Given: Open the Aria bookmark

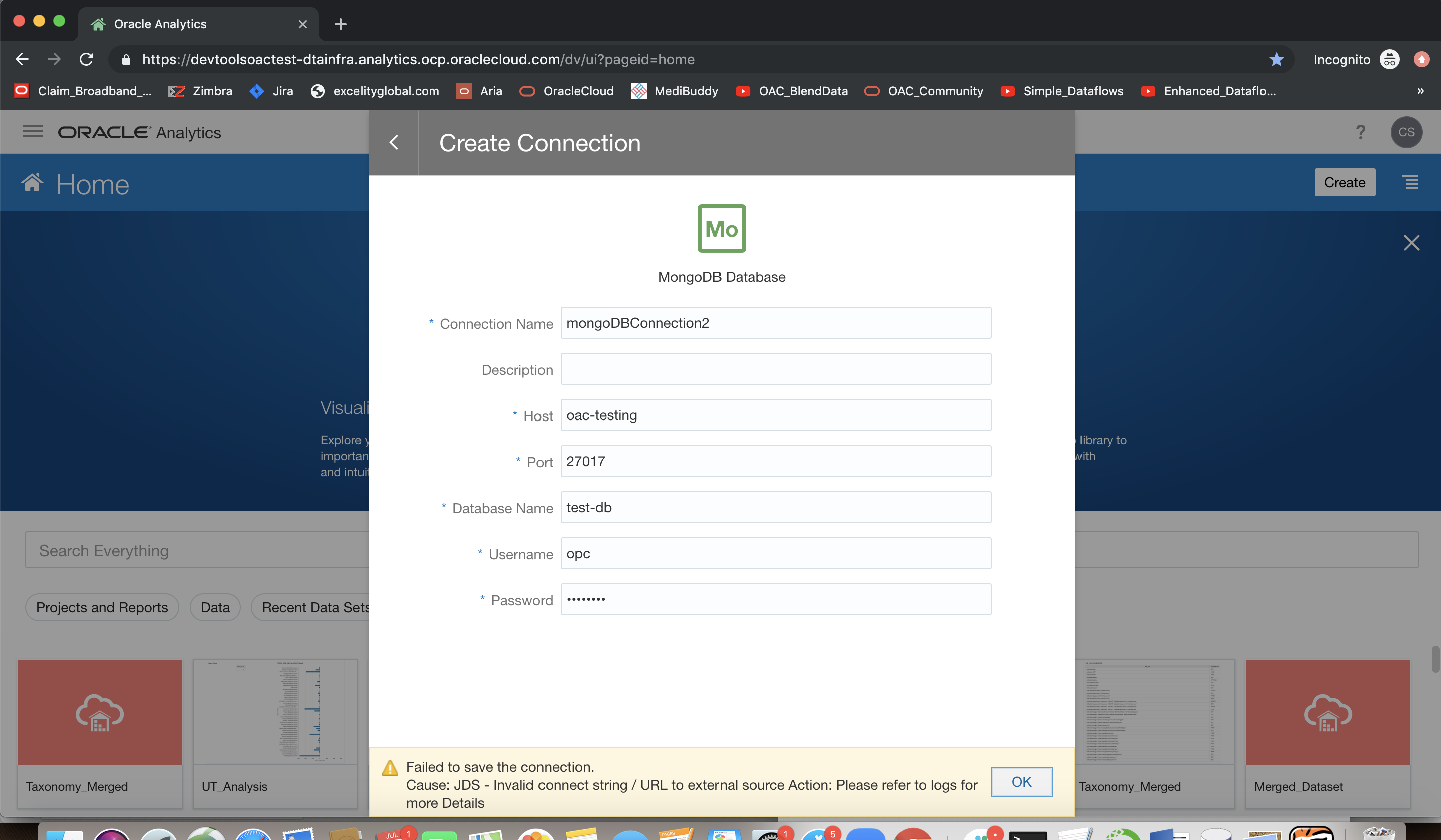Looking at the screenshot, I should point(479,91).
